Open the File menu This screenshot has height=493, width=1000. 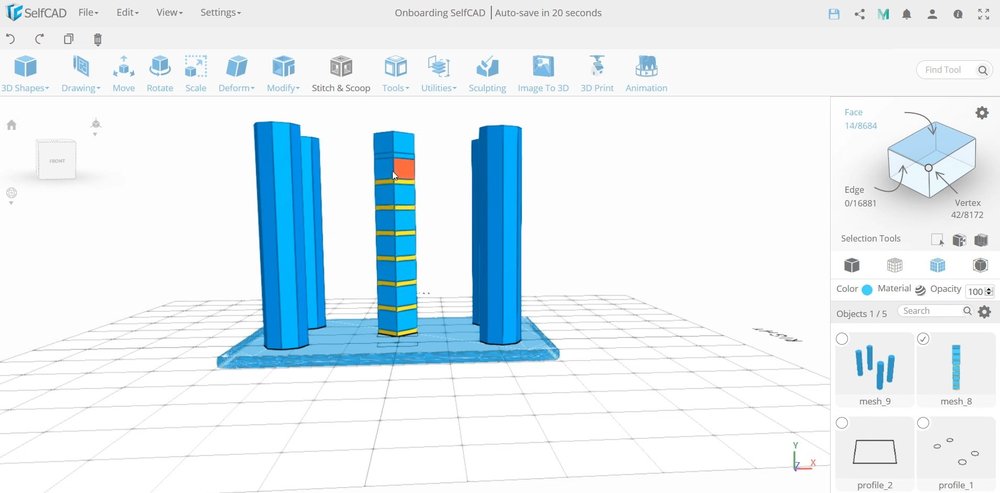click(88, 13)
